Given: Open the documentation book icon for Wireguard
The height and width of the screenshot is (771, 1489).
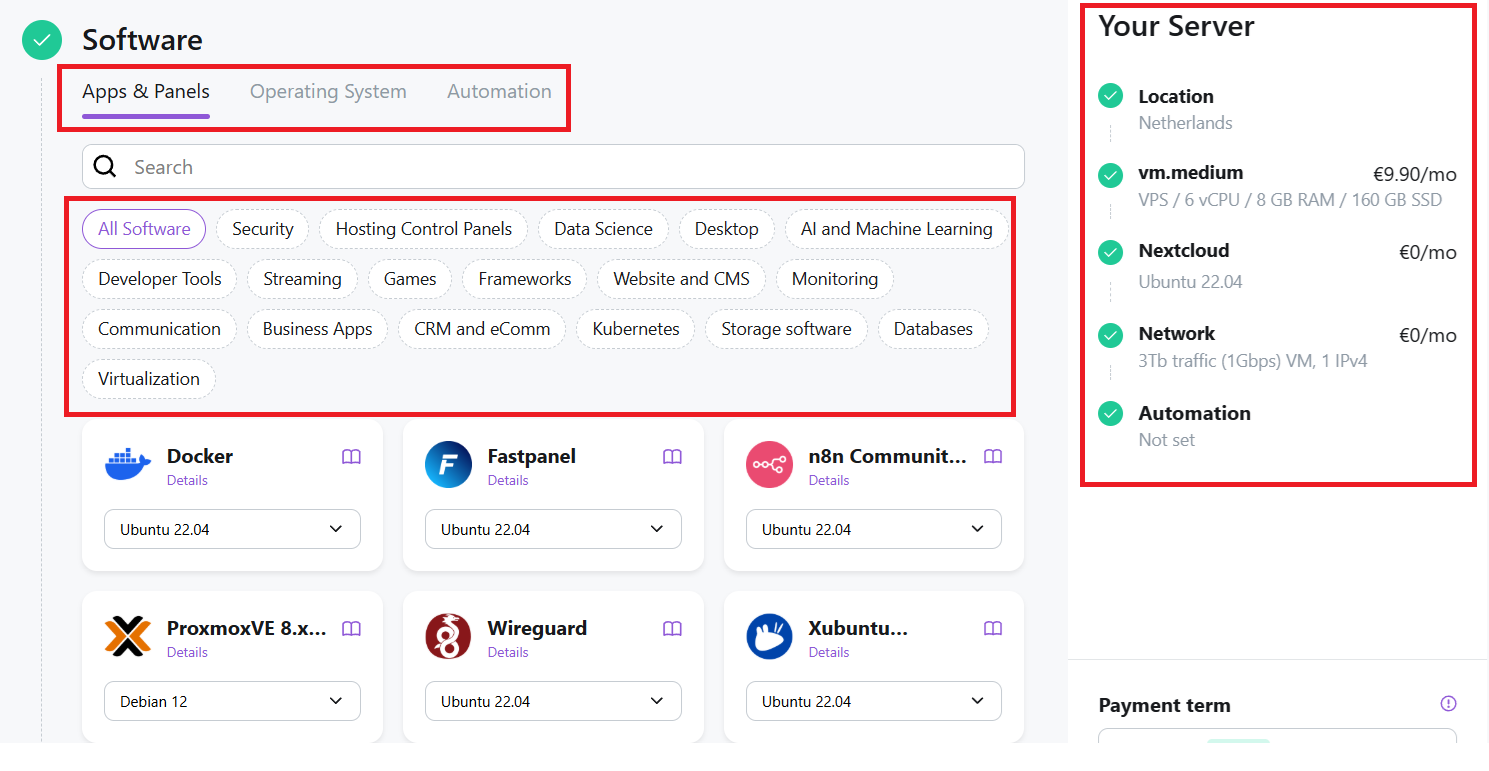Looking at the screenshot, I should (672, 629).
